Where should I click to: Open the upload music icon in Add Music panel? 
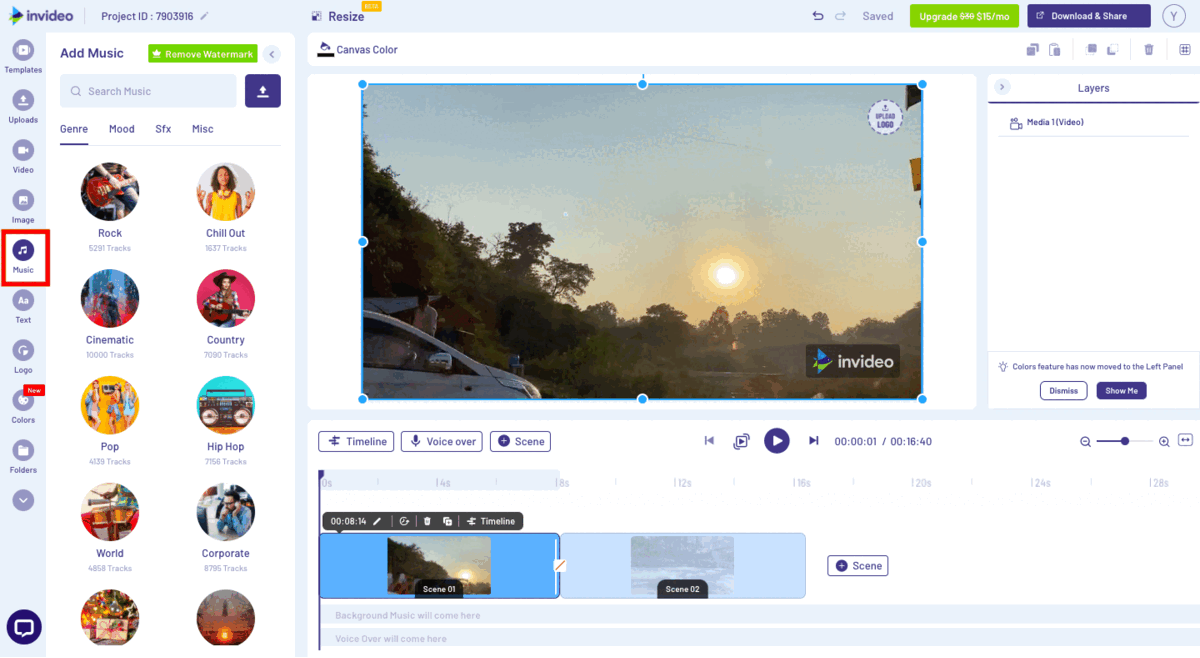pyautogui.click(x=263, y=91)
